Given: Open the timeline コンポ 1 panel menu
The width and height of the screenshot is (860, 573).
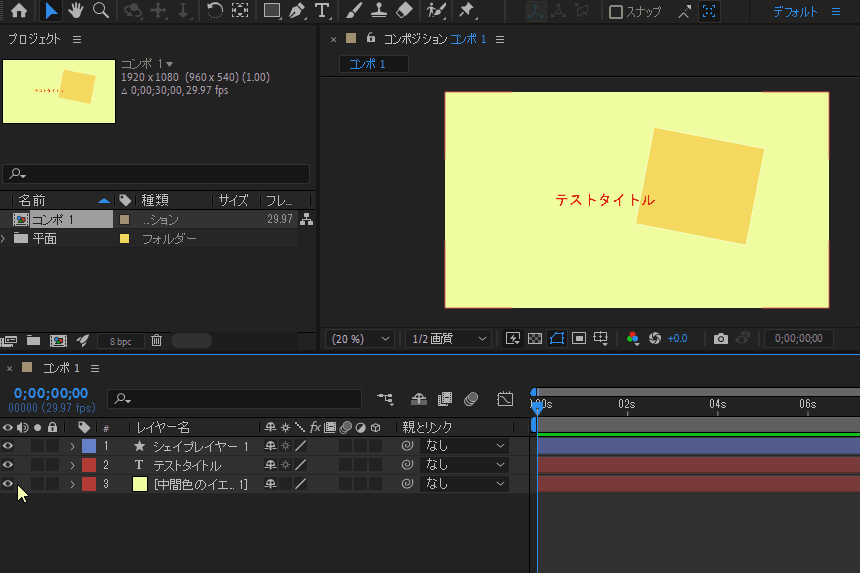Looking at the screenshot, I should pyautogui.click(x=95, y=368).
